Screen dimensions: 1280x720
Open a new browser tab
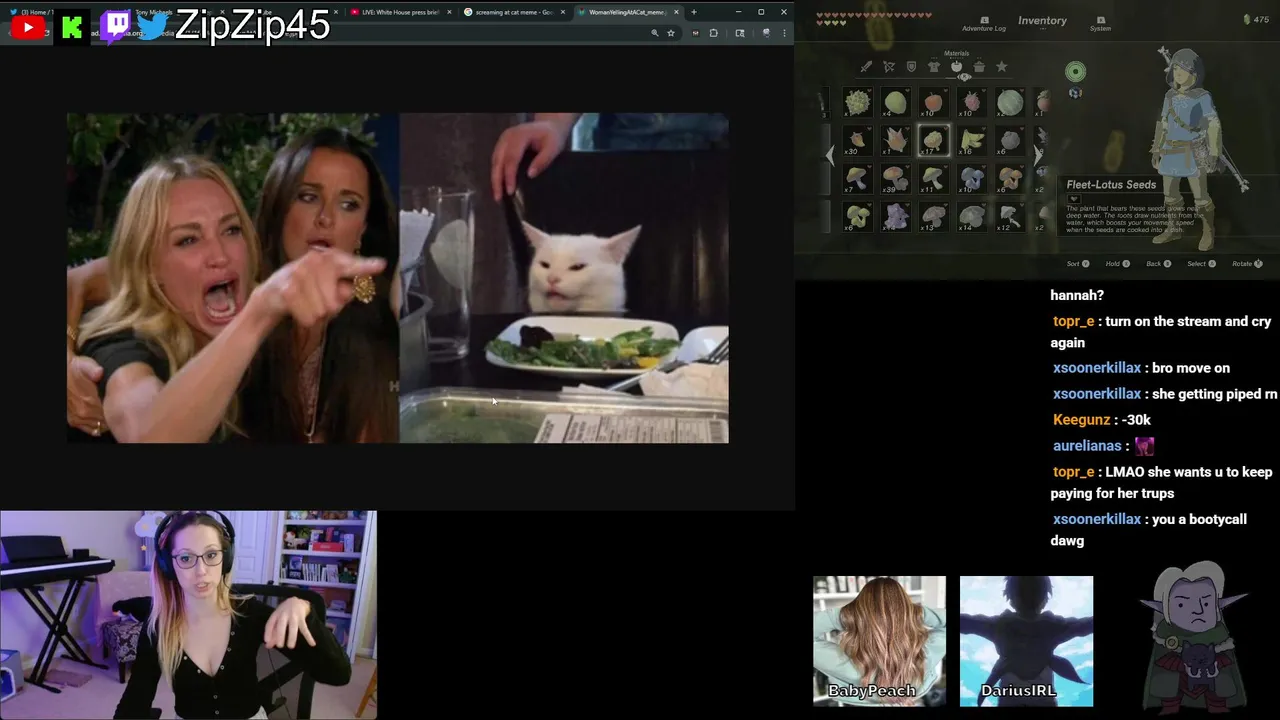694,12
